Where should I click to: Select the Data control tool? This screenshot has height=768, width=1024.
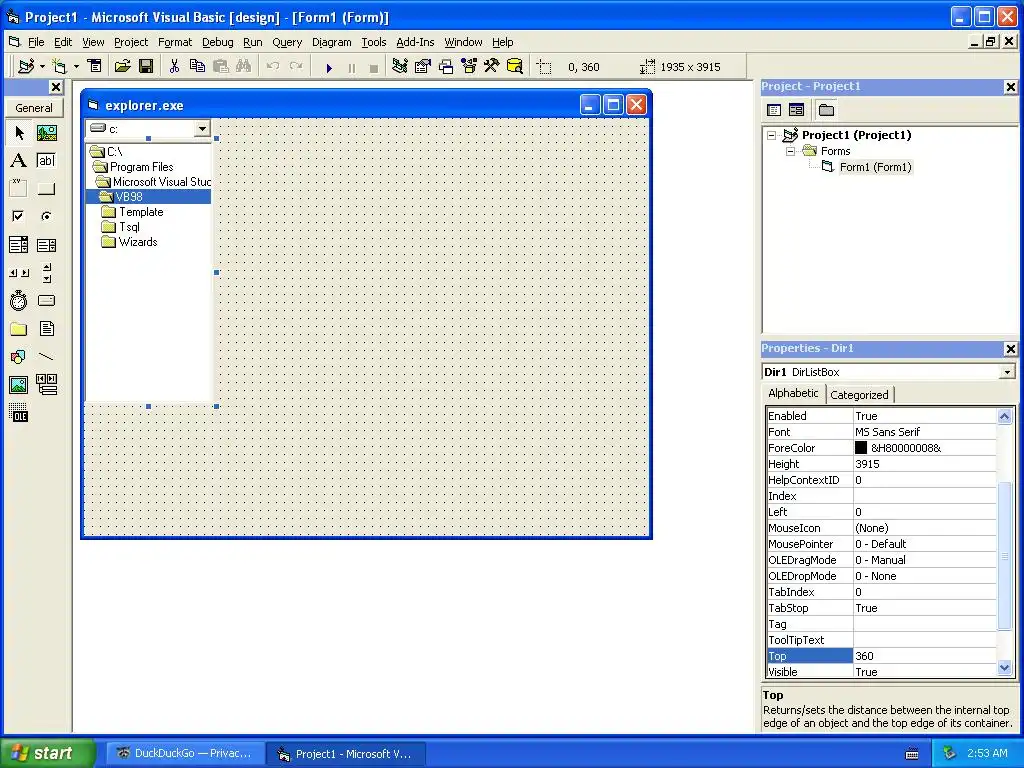point(46,385)
